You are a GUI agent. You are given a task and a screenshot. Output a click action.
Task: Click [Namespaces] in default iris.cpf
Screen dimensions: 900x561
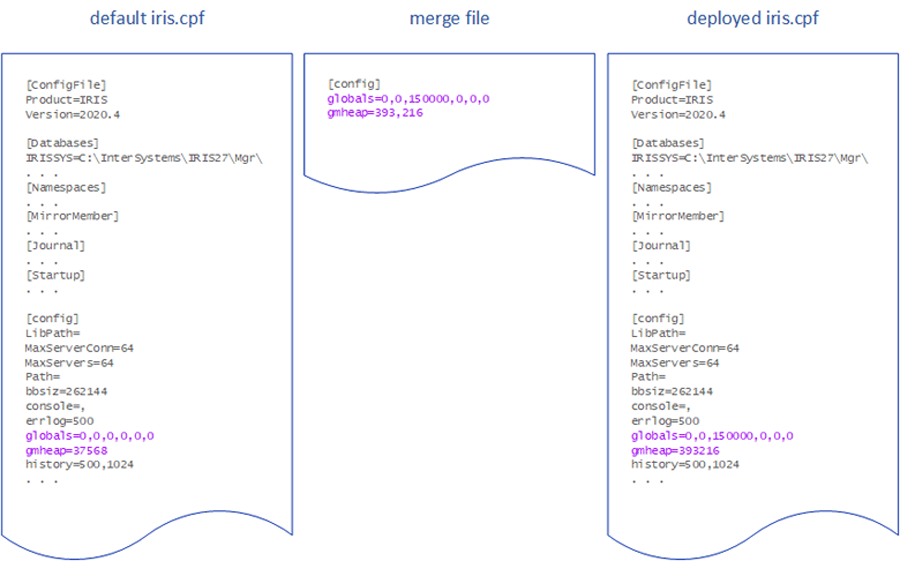66,188
